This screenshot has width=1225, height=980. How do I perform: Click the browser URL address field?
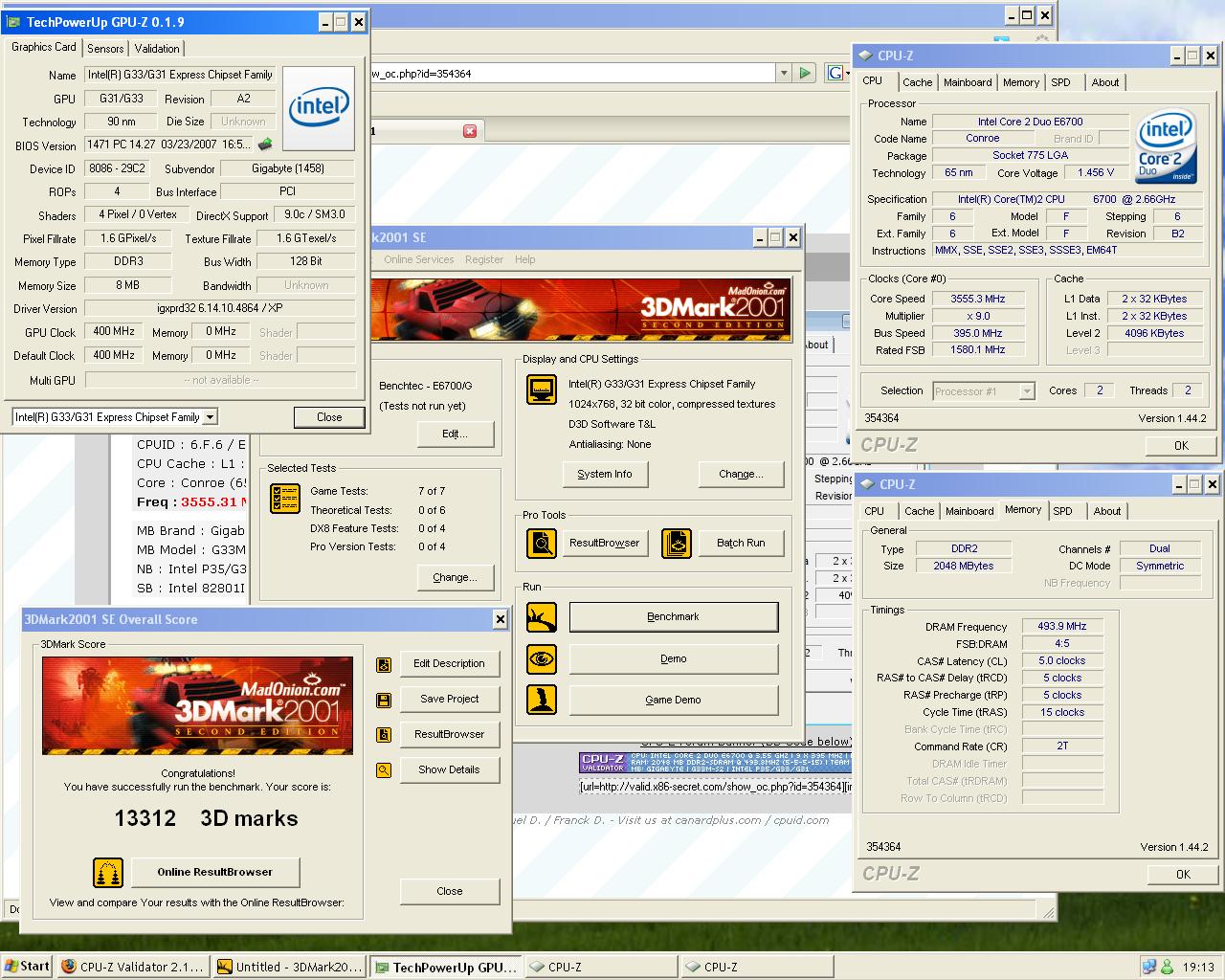coord(571,73)
